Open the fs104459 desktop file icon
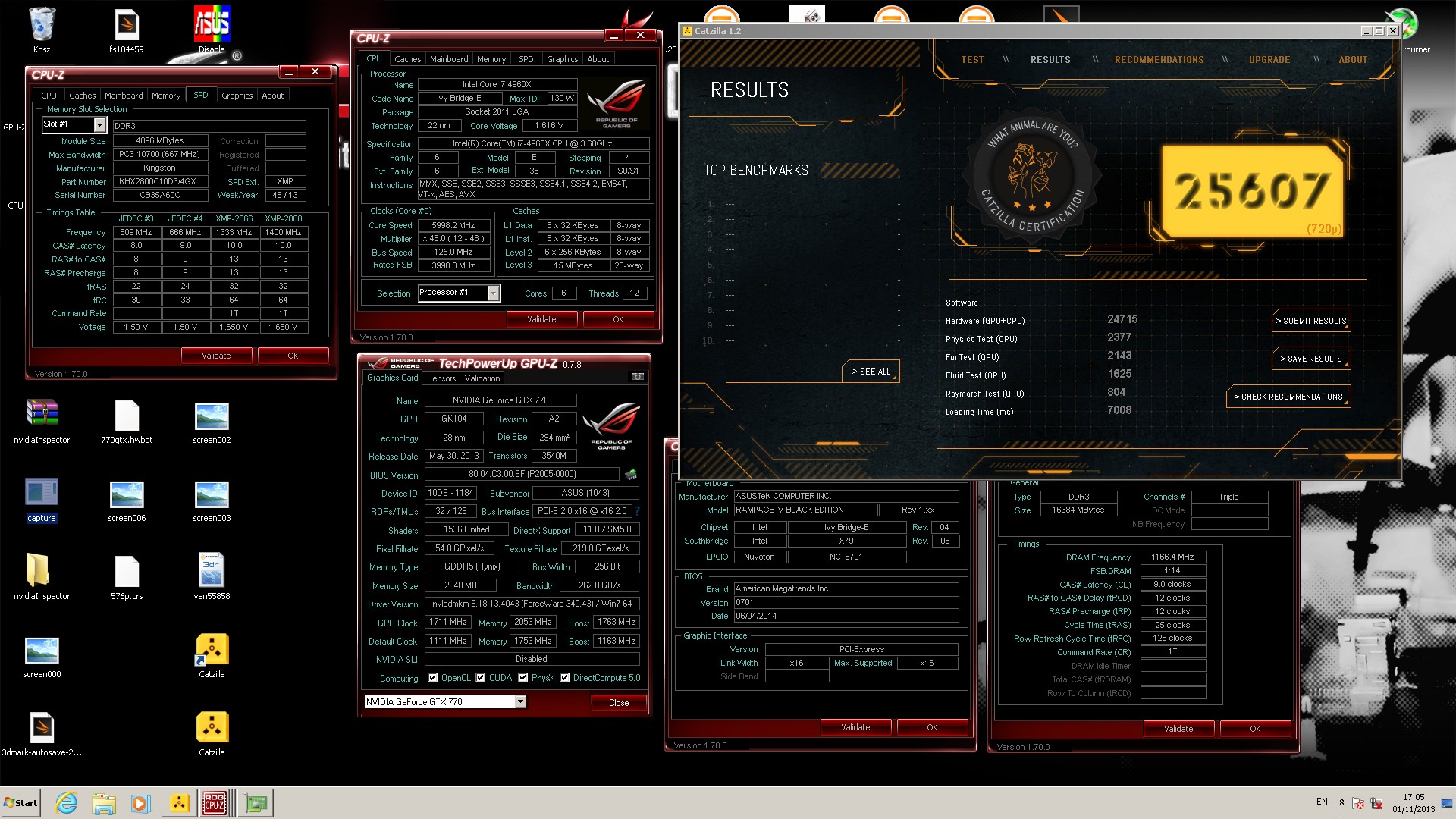 coord(127,30)
